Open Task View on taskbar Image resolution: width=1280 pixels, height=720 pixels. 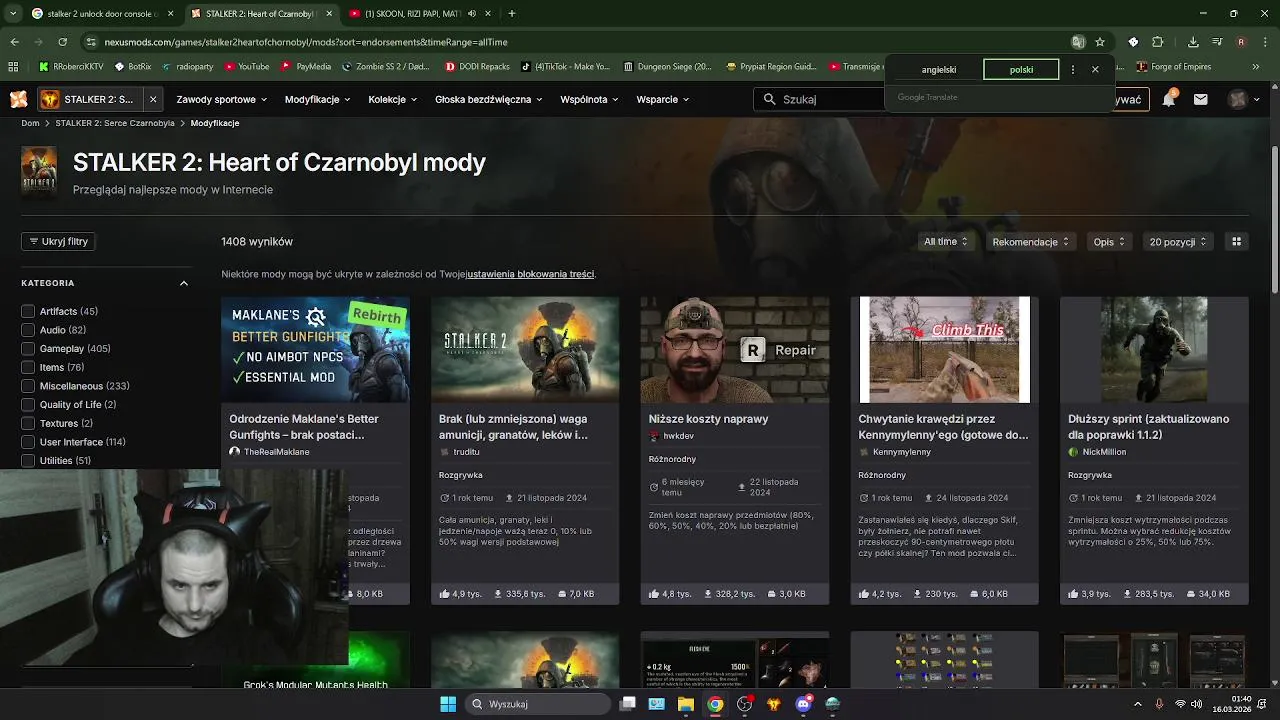tap(628, 704)
